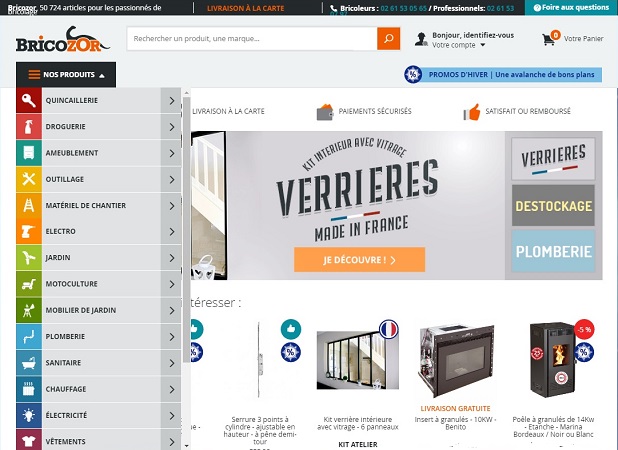The width and height of the screenshot is (618, 450).
Task: Open the Ameublement category
Action: click(x=99, y=153)
